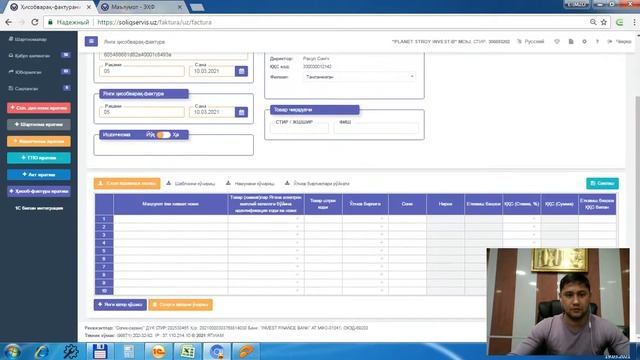Click the document icon in the header
Viewport: 640px width, 360px height.
point(571,42)
